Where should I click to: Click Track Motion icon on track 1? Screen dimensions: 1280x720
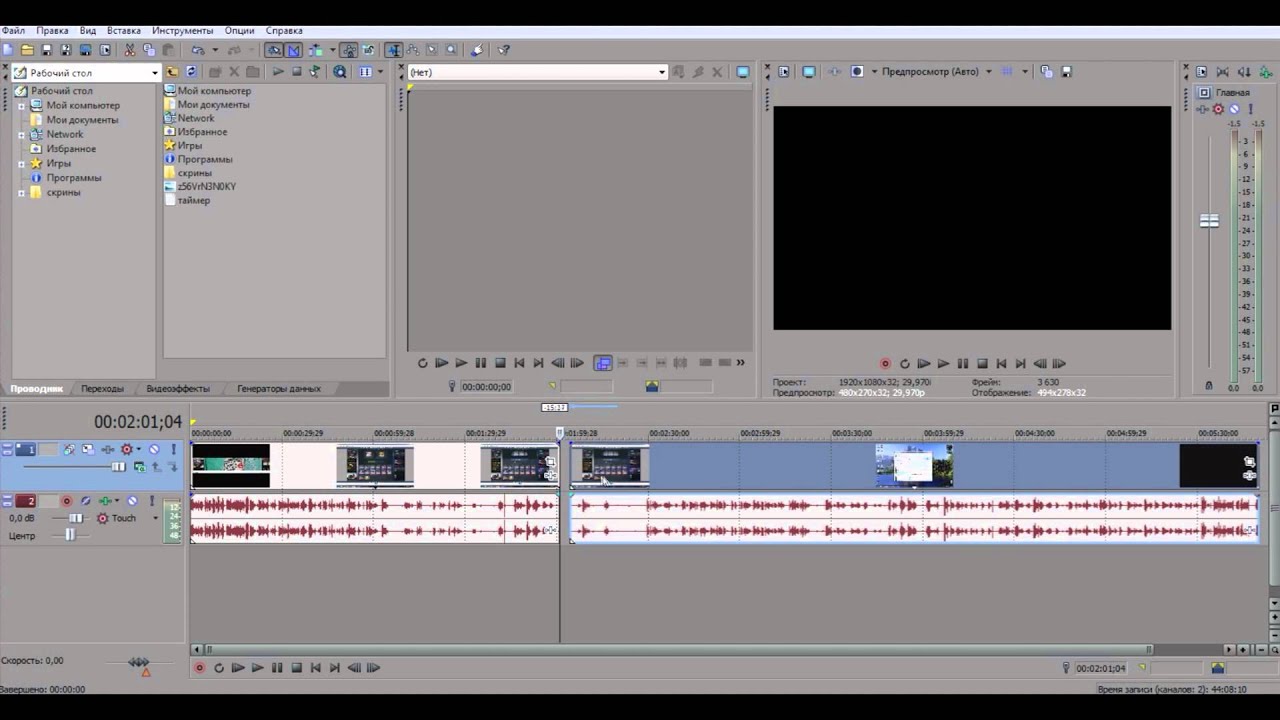pos(87,450)
